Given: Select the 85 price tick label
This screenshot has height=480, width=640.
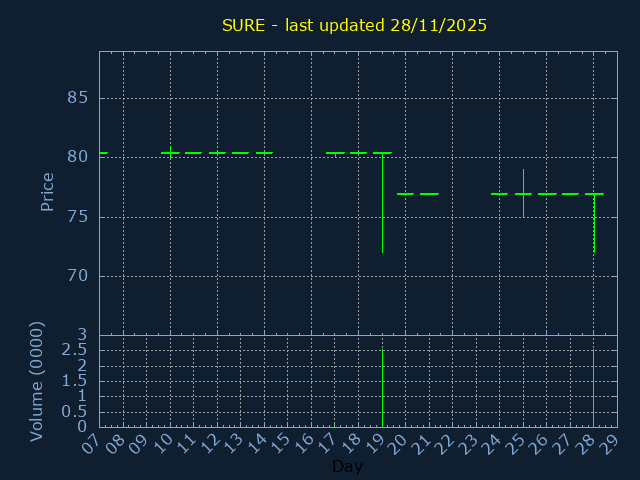Looking at the screenshot, I should coord(78,98).
